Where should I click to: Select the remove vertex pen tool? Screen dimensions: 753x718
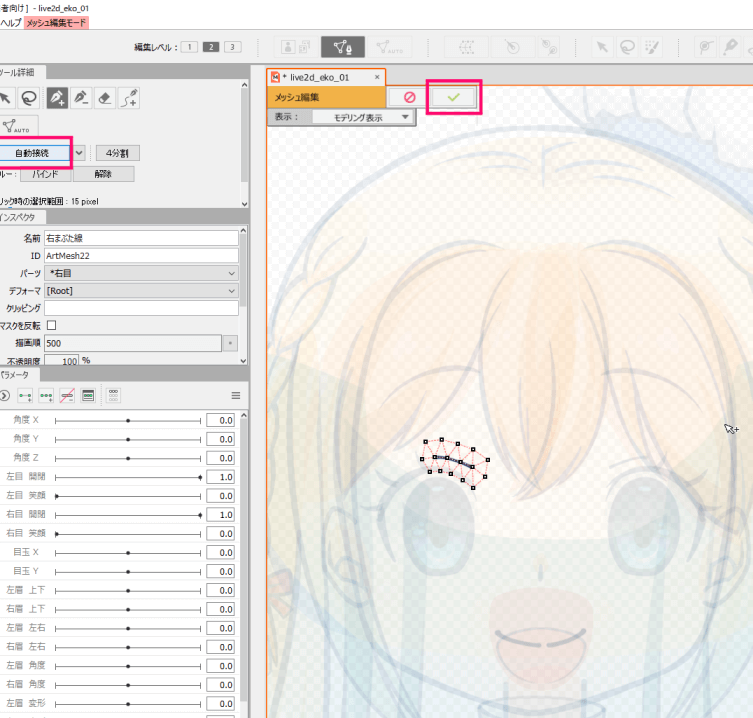(81, 98)
